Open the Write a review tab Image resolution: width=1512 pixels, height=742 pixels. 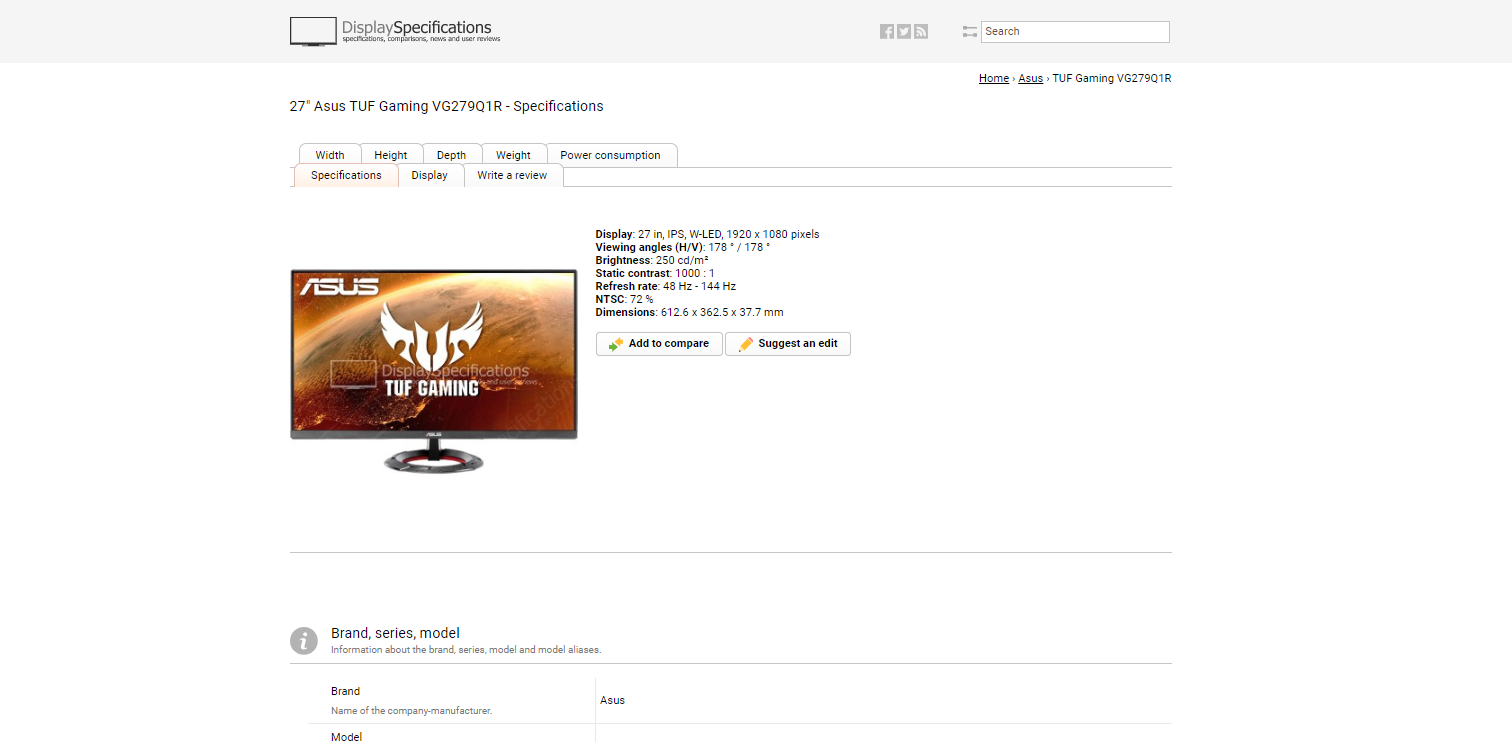pos(512,175)
